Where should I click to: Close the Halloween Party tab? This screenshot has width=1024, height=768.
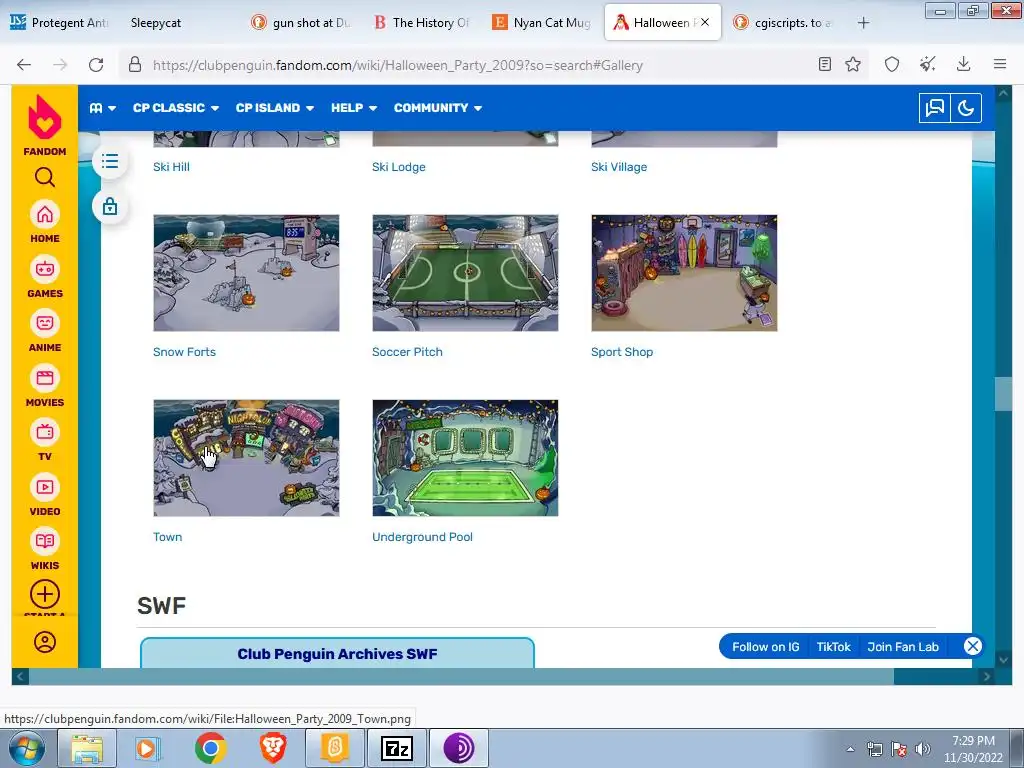(x=705, y=22)
